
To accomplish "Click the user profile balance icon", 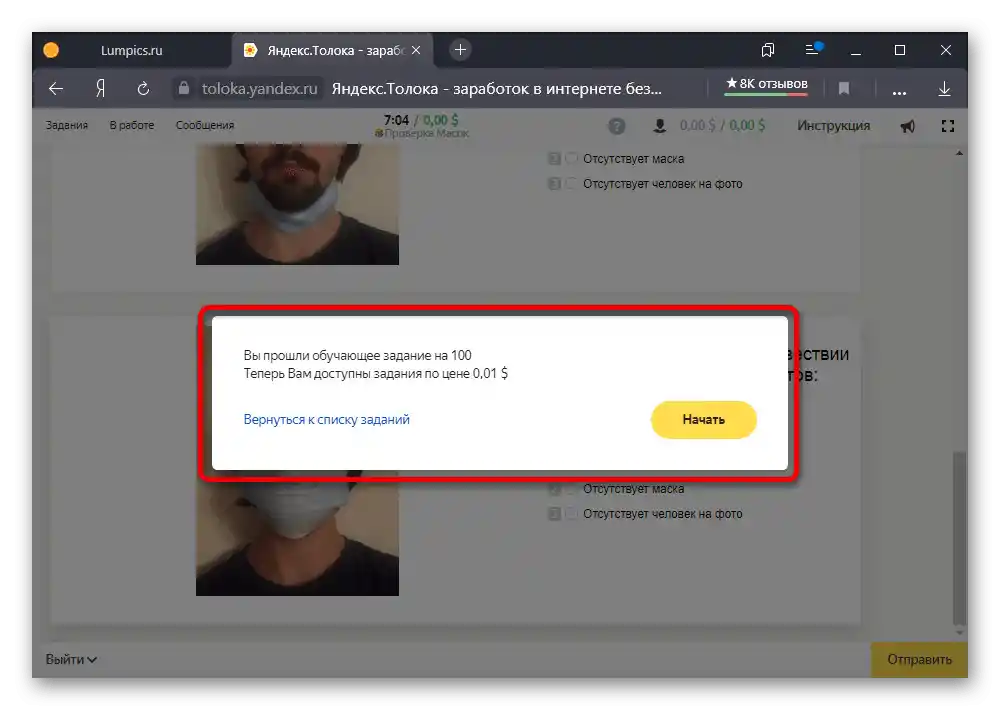I will (659, 126).
